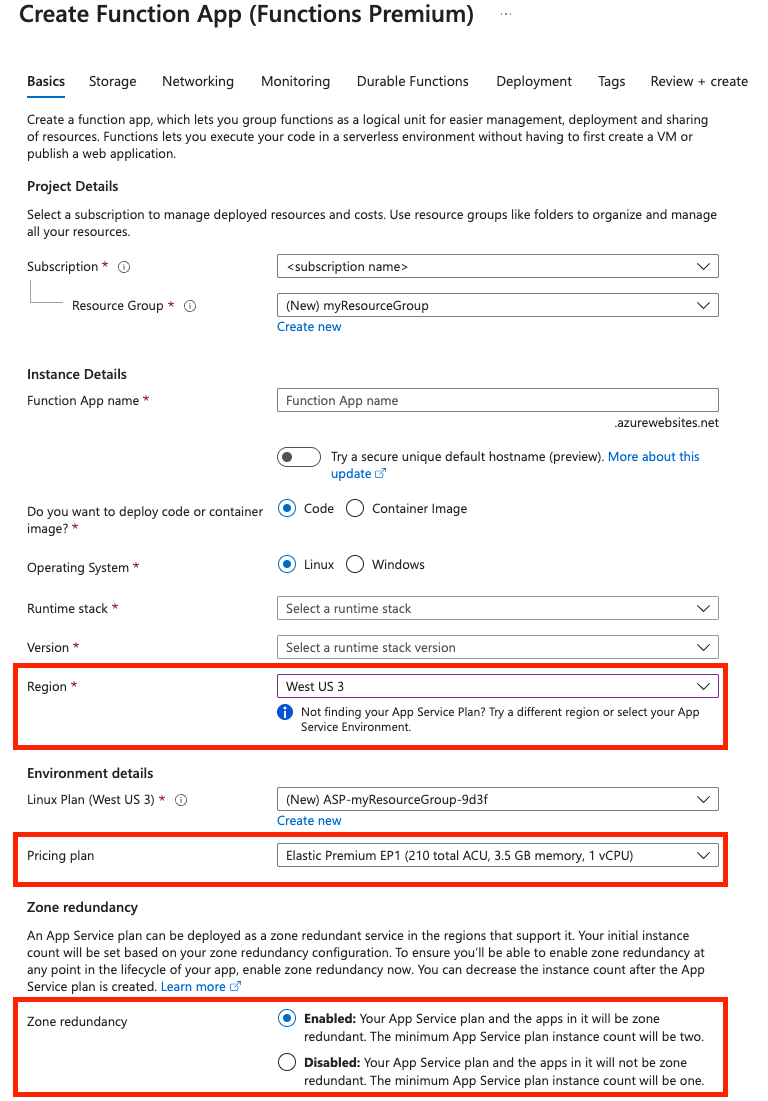Click the Function App name input field

(497, 399)
